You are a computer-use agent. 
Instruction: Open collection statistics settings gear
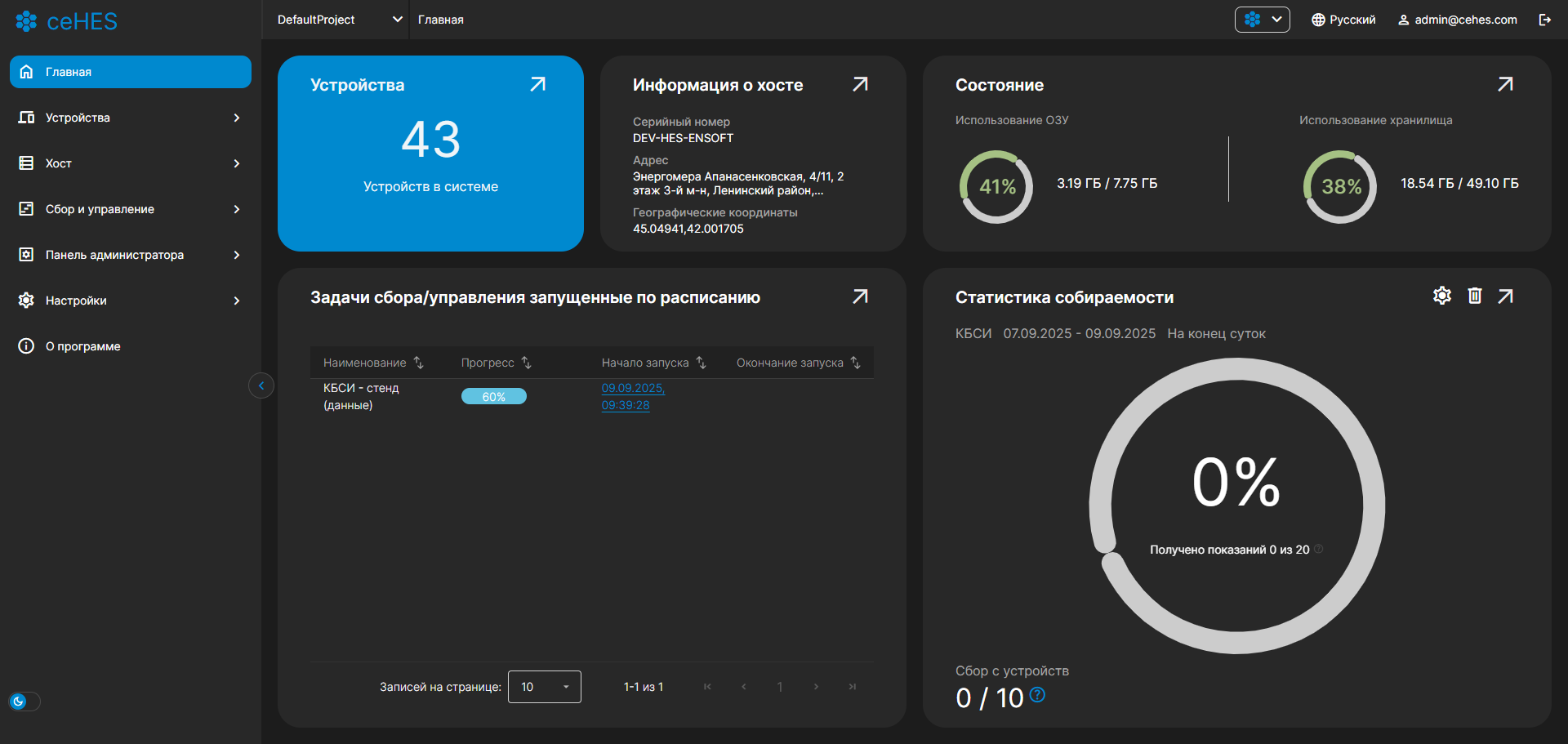[x=1442, y=296]
